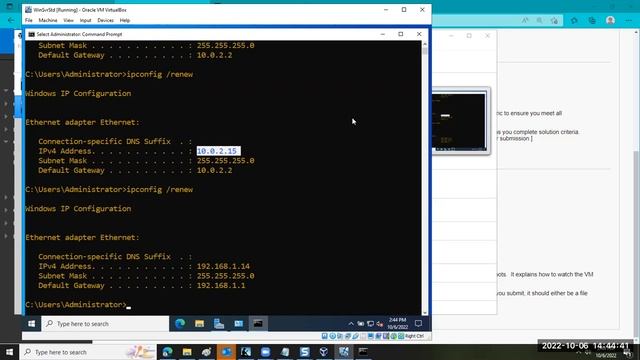Click the guest VM Start button

pos(31,324)
